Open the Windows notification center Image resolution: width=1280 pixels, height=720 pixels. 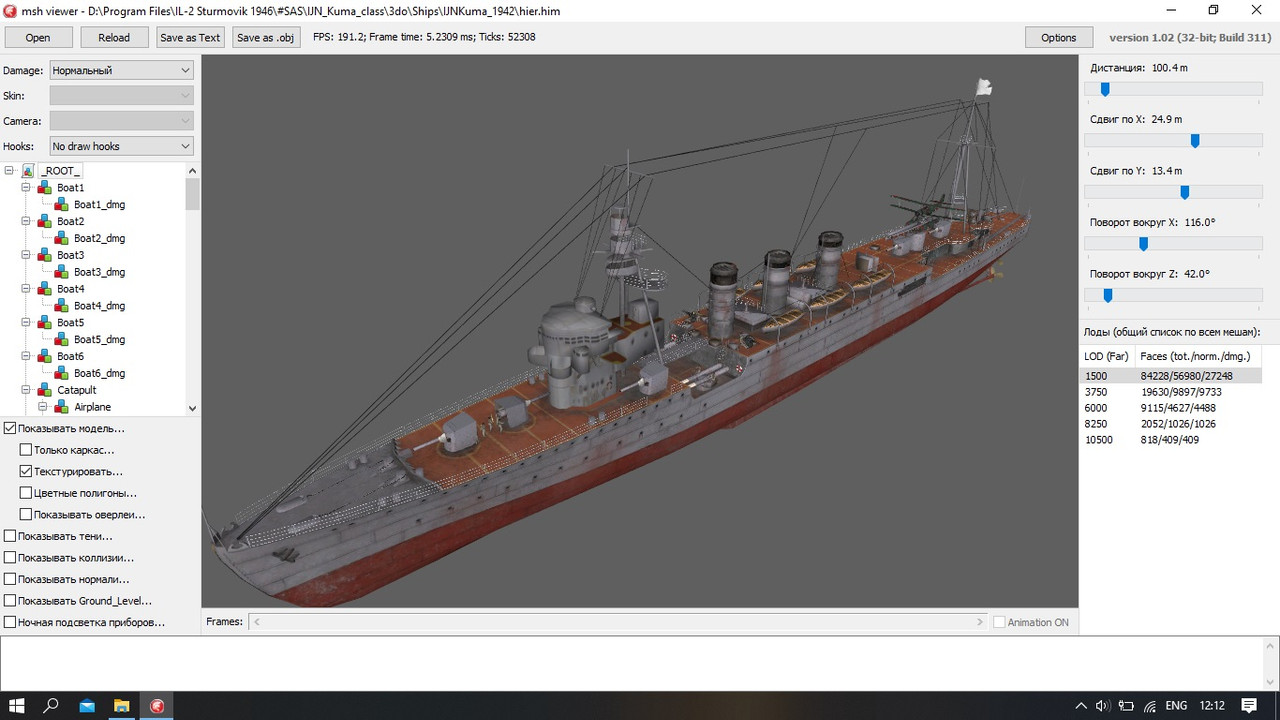pyautogui.click(x=1249, y=706)
